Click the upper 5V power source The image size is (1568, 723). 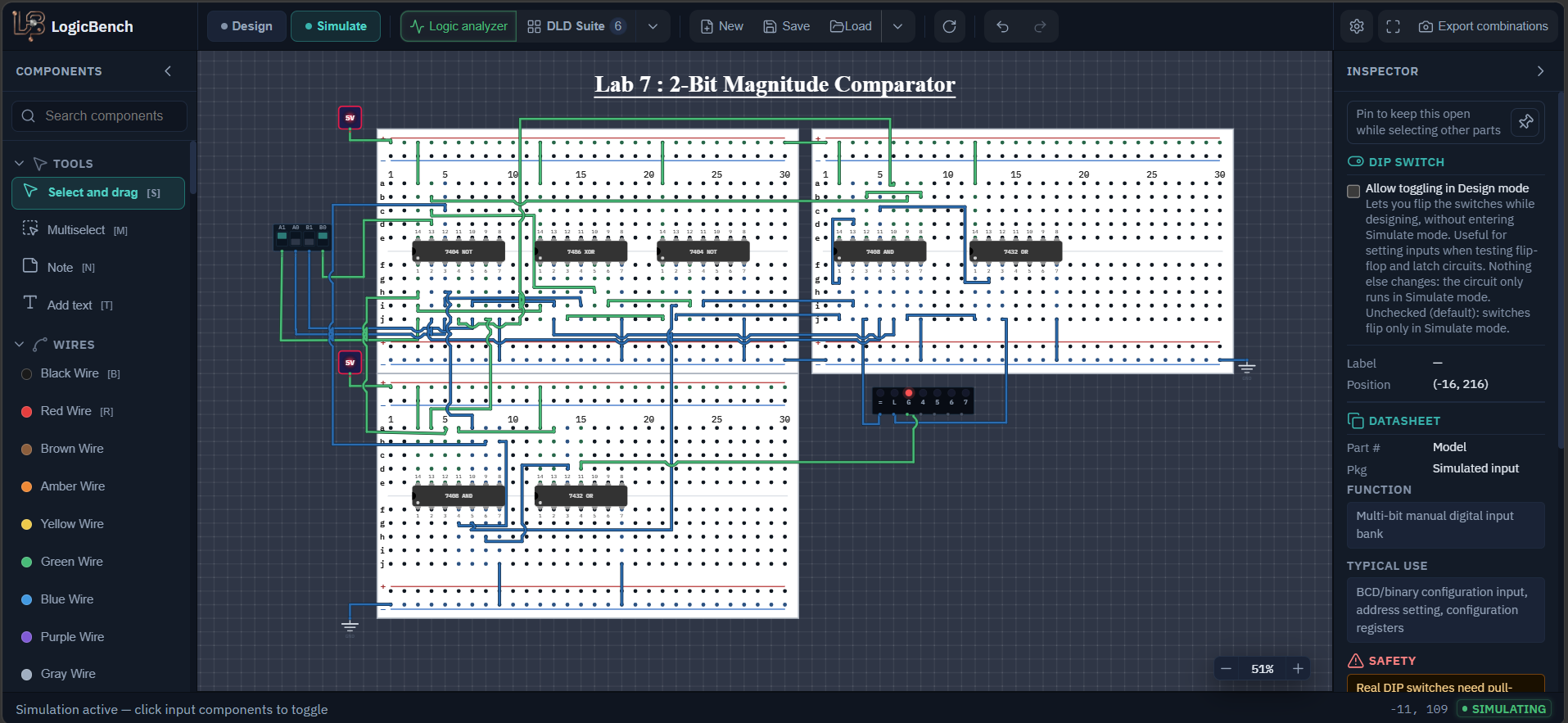click(350, 118)
